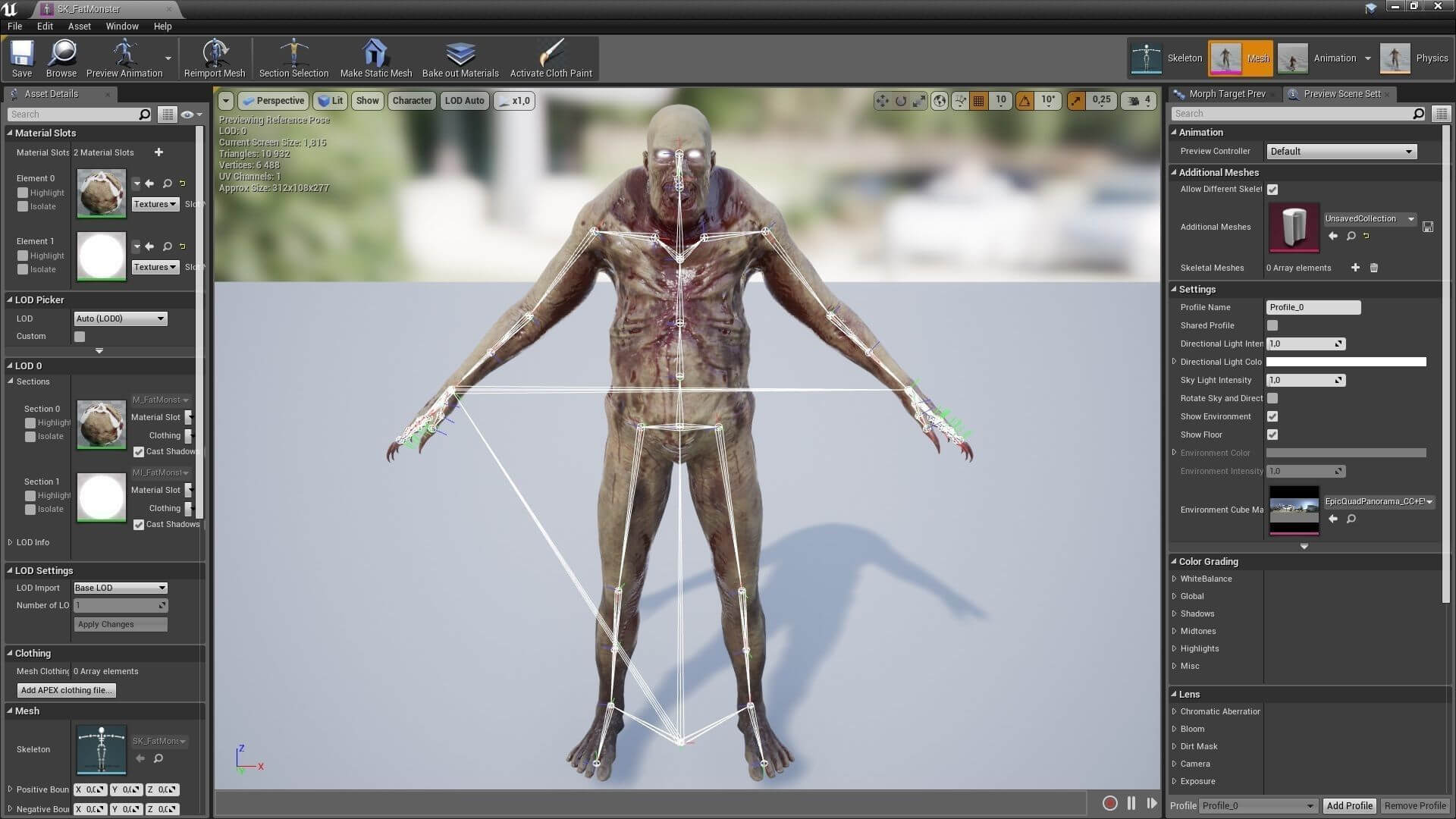Enable the Shared Profile checkbox

pyautogui.click(x=1272, y=325)
